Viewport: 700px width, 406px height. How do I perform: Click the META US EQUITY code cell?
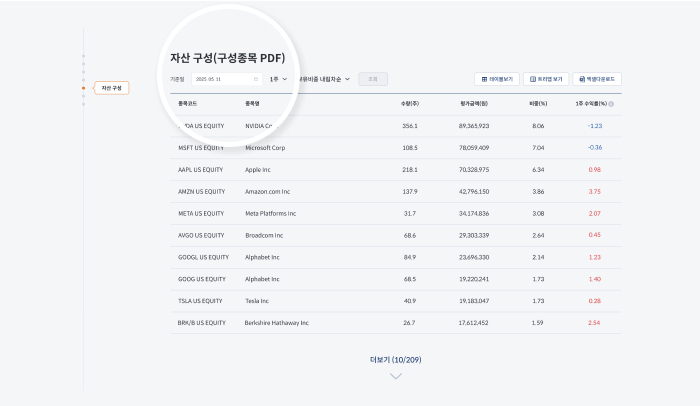[x=201, y=213]
